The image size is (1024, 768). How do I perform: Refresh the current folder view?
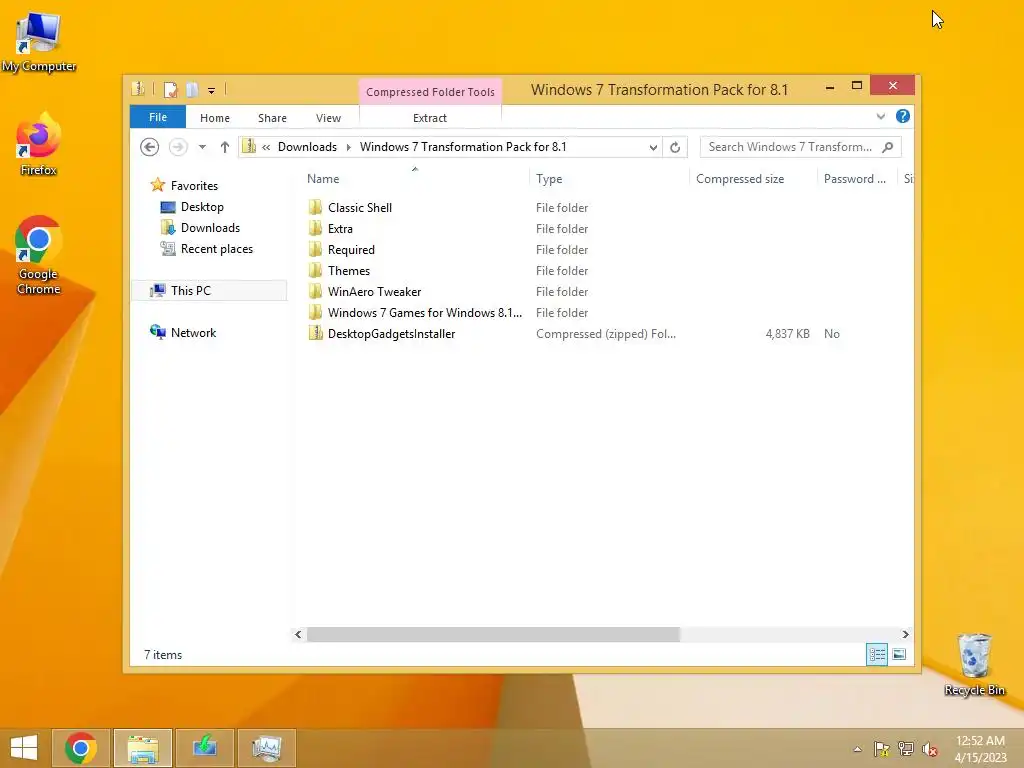tap(675, 147)
